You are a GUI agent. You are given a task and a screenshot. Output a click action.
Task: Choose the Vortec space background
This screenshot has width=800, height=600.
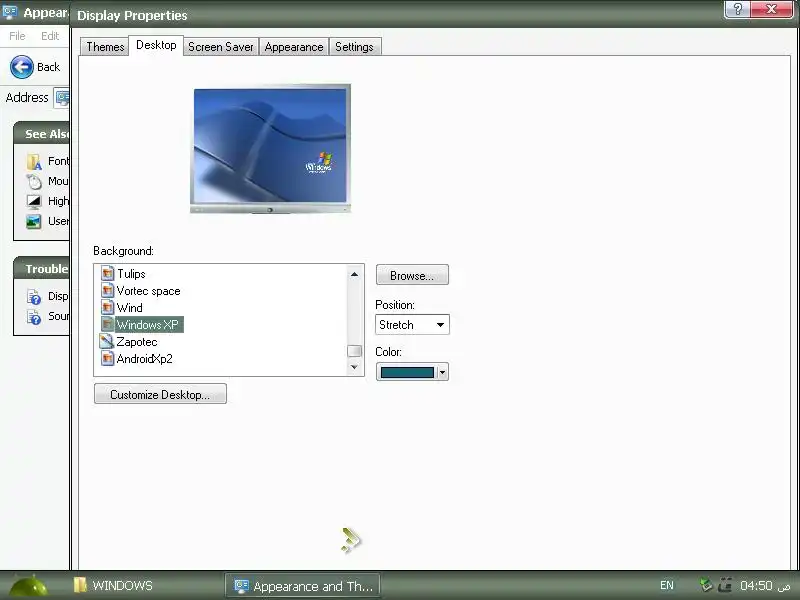pyautogui.click(x=148, y=291)
